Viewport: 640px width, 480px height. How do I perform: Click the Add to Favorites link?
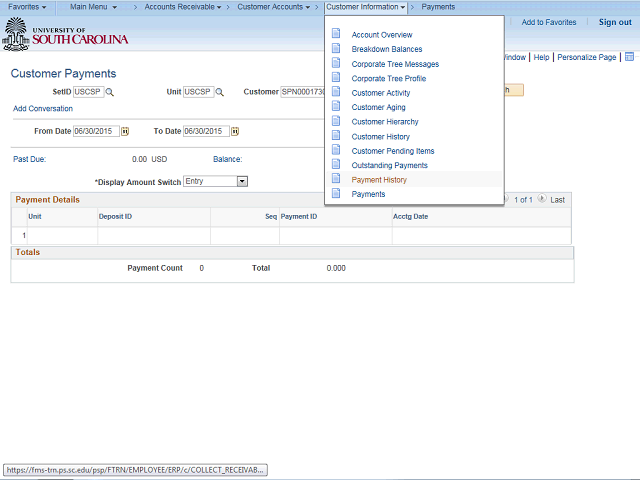[x=549, y=22]
